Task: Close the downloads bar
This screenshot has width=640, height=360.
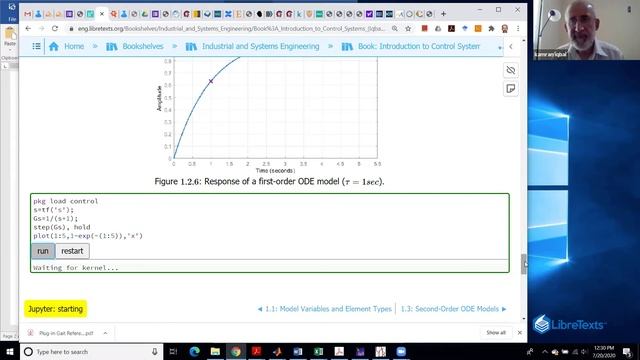Action: tap(520, 333)
